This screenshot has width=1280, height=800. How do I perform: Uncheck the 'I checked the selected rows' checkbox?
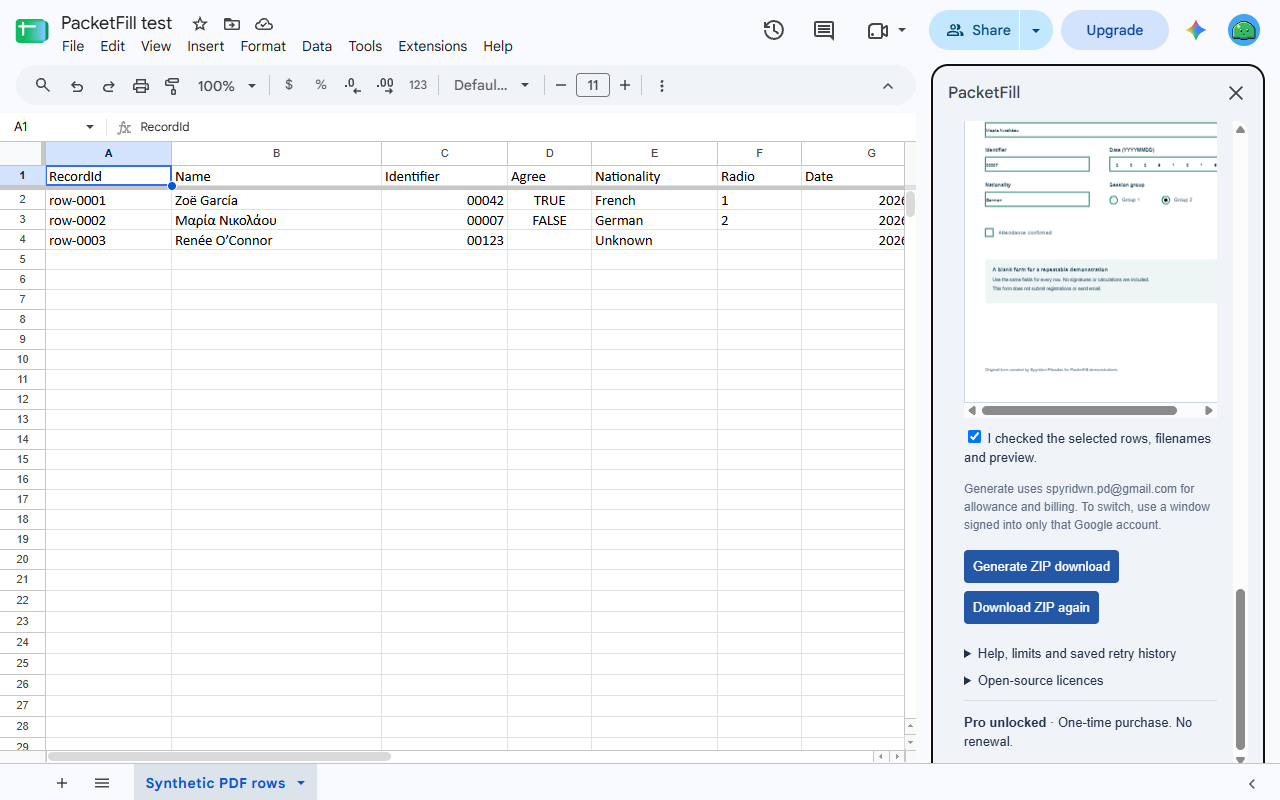(975, 437)
